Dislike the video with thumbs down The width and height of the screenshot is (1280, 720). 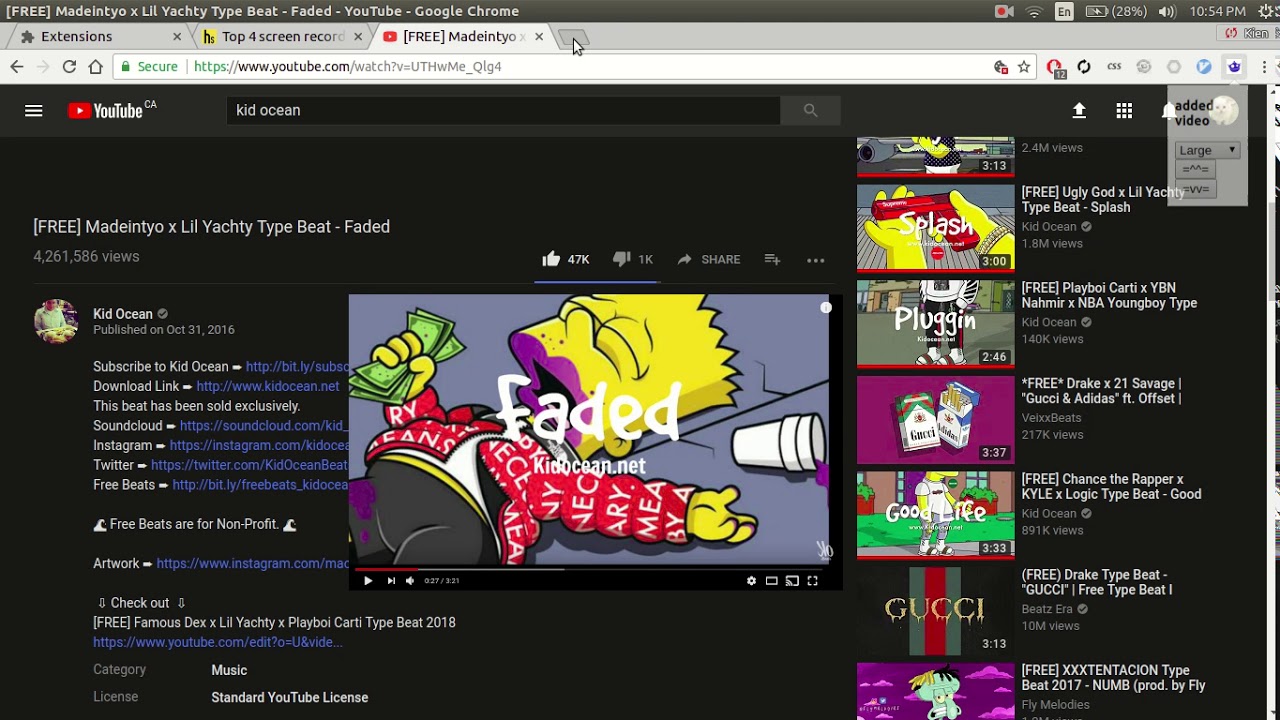point(621,259)
